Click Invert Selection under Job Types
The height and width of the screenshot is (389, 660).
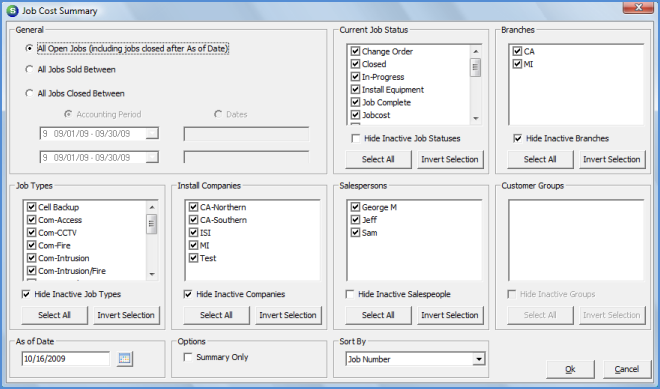(126, 315)
